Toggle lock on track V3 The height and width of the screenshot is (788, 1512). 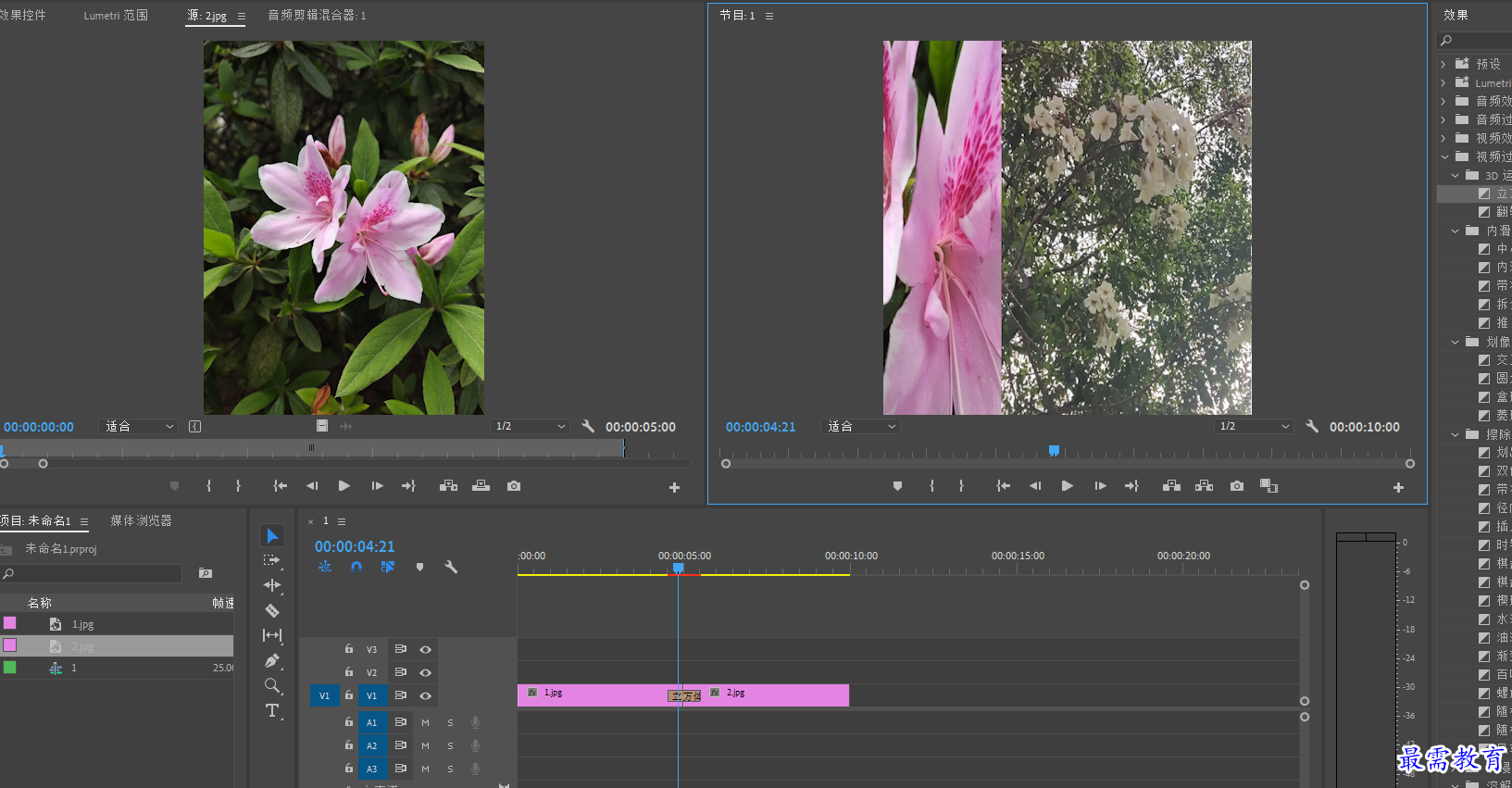[349, 649]
